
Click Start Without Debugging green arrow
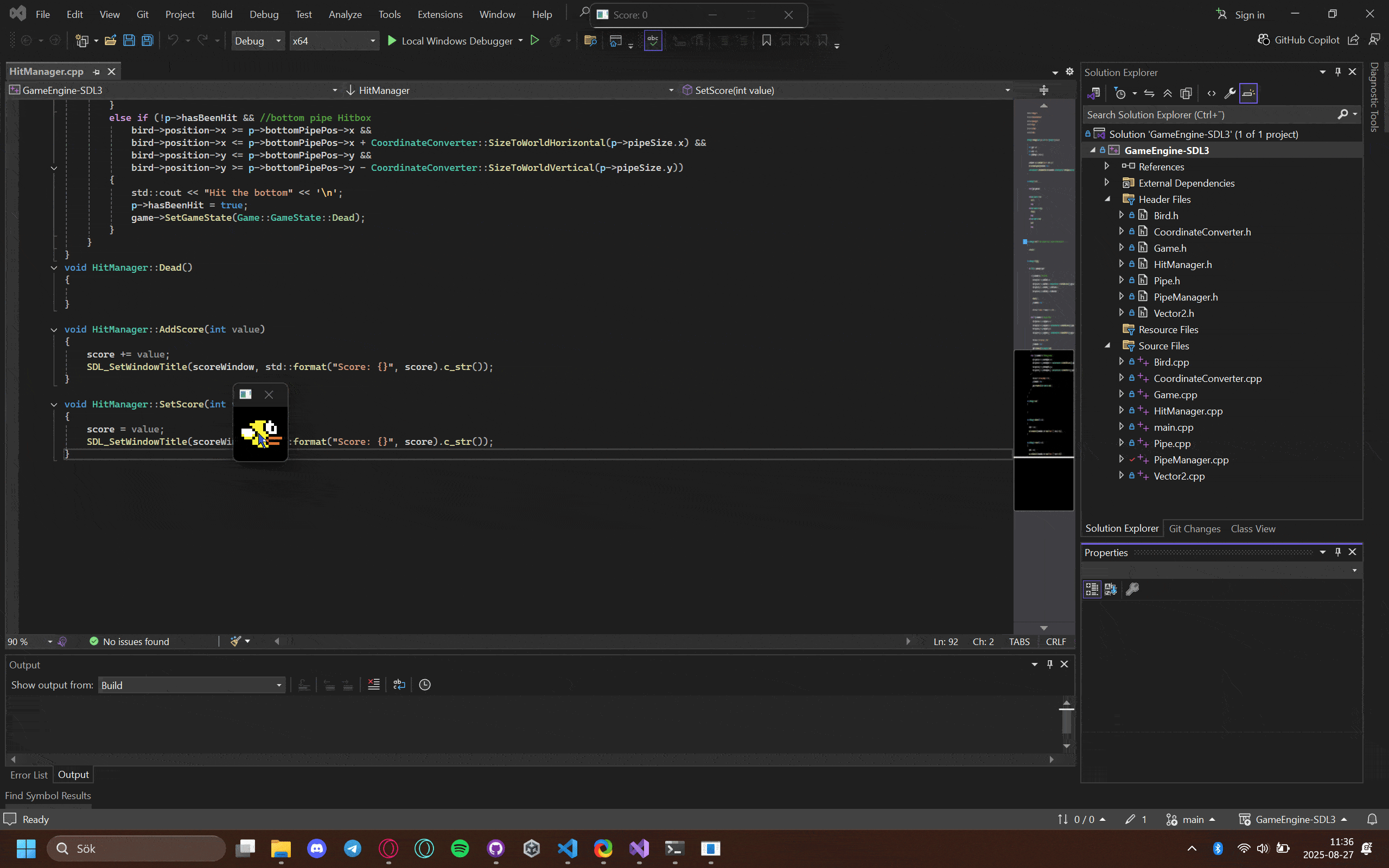point(534,40)
